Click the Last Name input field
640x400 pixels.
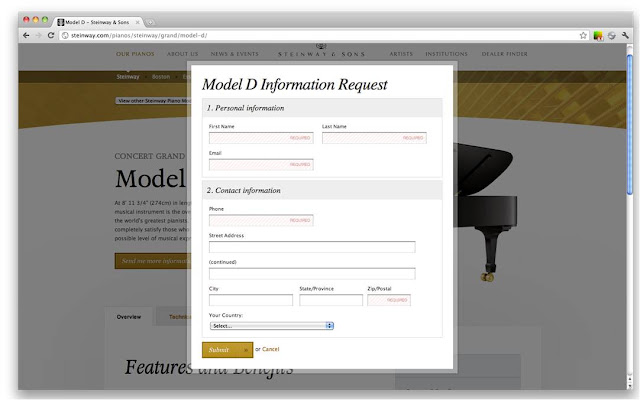(x=374, y=138)
